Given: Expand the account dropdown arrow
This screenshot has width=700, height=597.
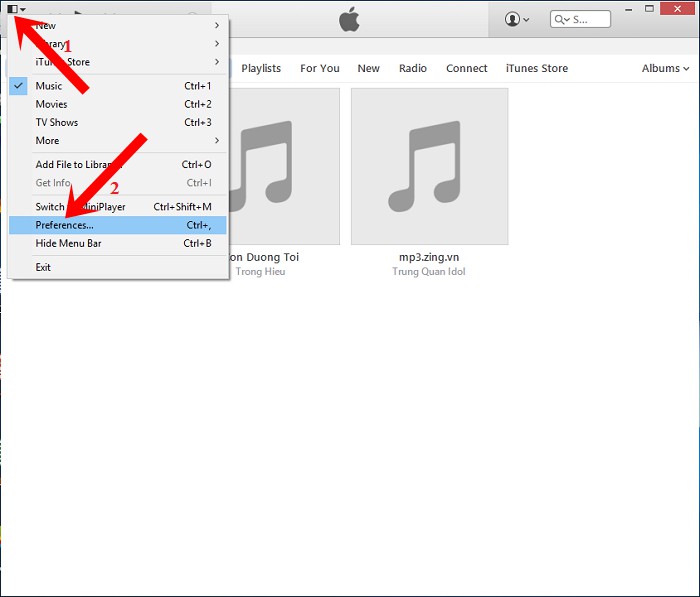Looking at the screenshot, I should tap(526, 20).
